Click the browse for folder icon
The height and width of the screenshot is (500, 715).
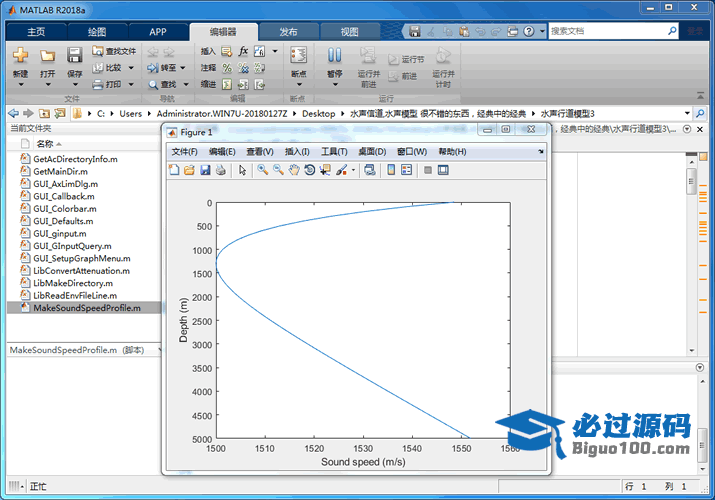[60, 113]
